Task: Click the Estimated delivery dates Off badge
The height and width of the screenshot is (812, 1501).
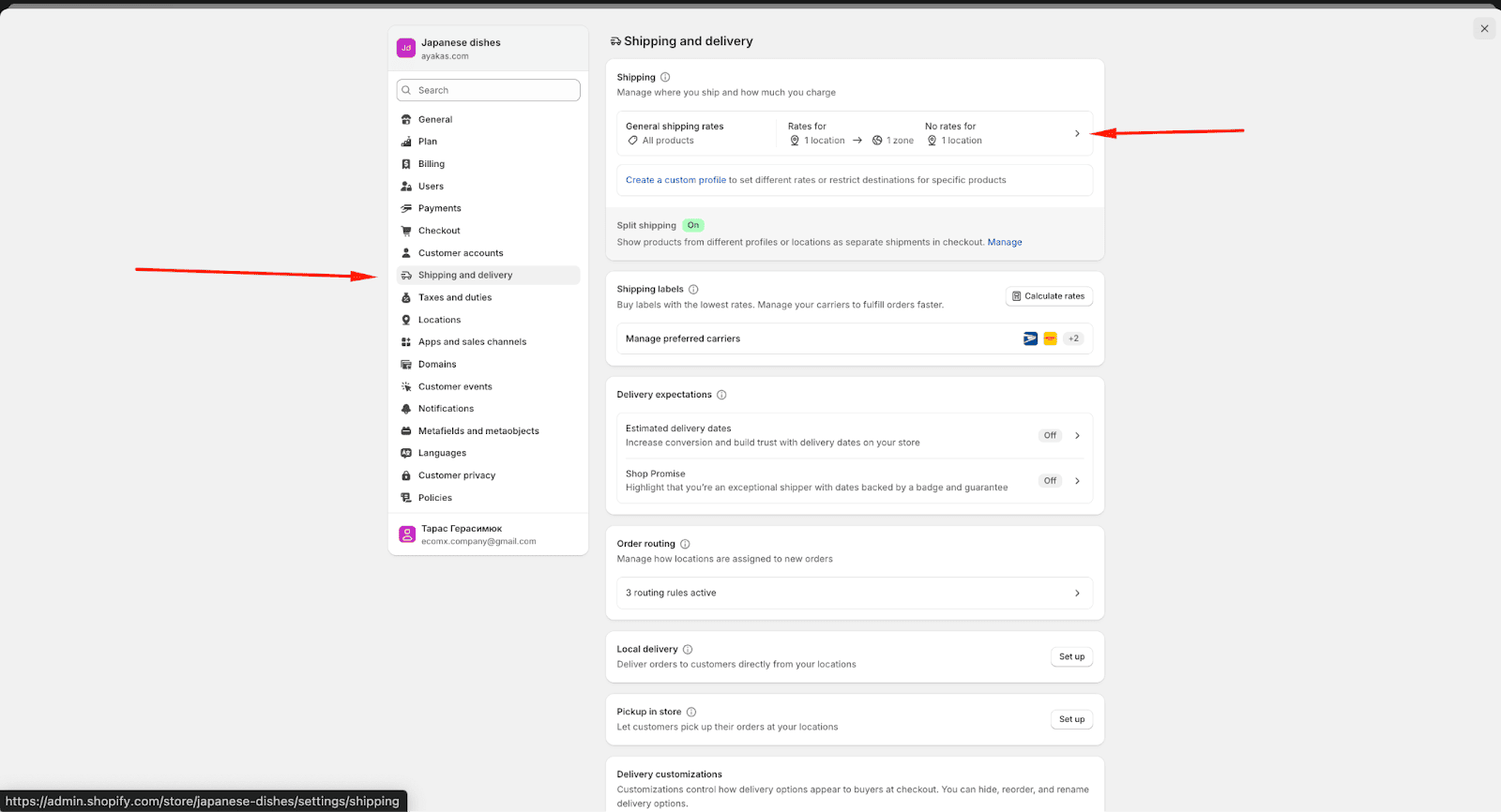Action: pyautogui.click(x=1050, y=435)
